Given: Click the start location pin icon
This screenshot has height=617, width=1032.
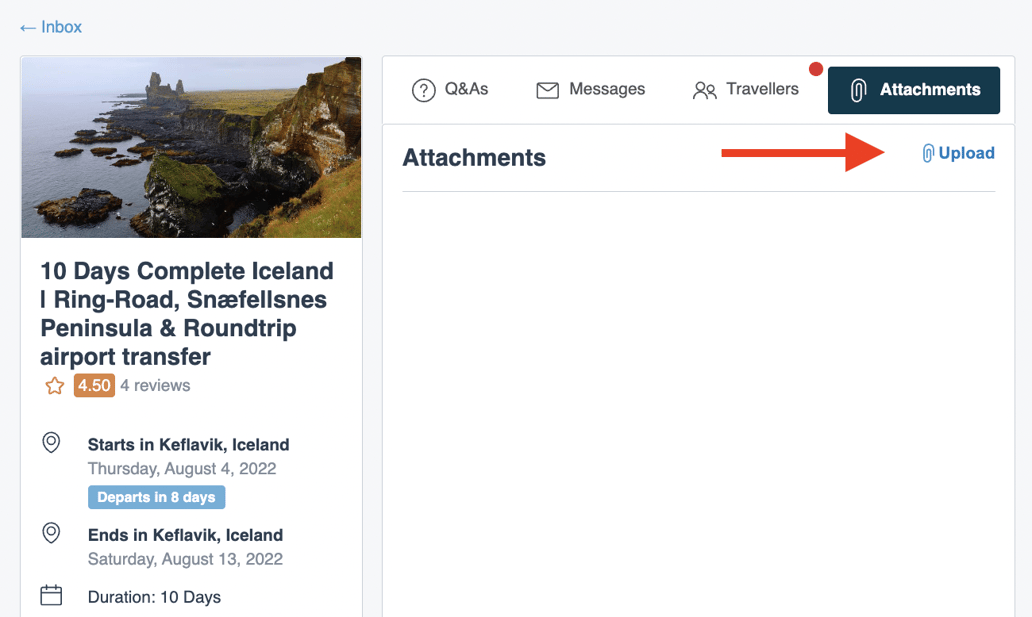Looking at the screenshot, I should click(51, 443).
